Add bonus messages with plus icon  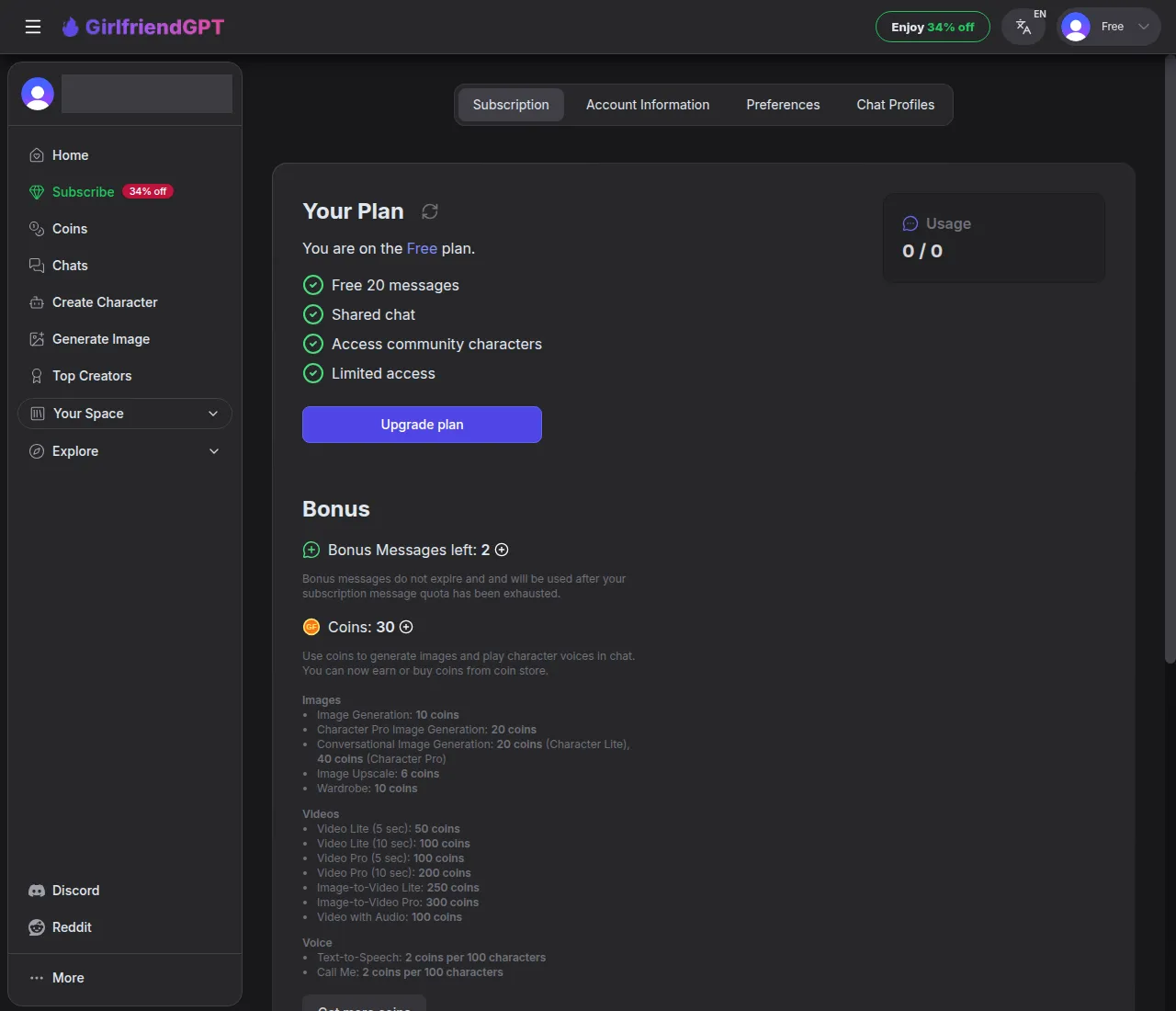(502, 550)
